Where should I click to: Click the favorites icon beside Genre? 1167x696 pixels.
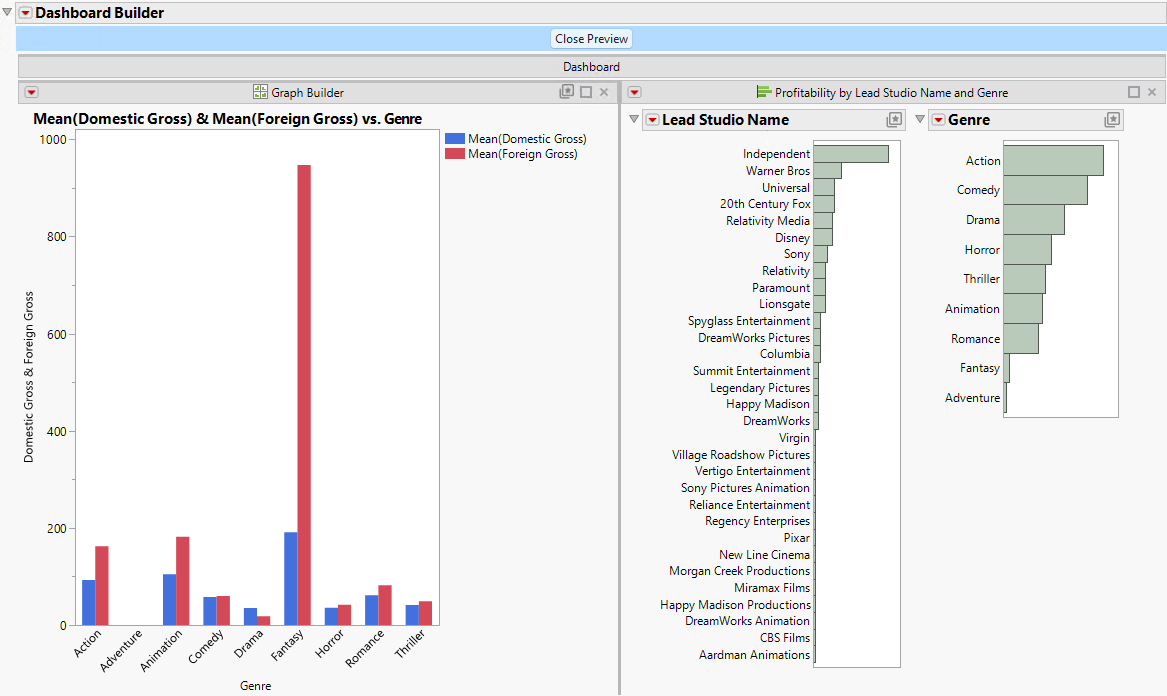point(1111,119)
